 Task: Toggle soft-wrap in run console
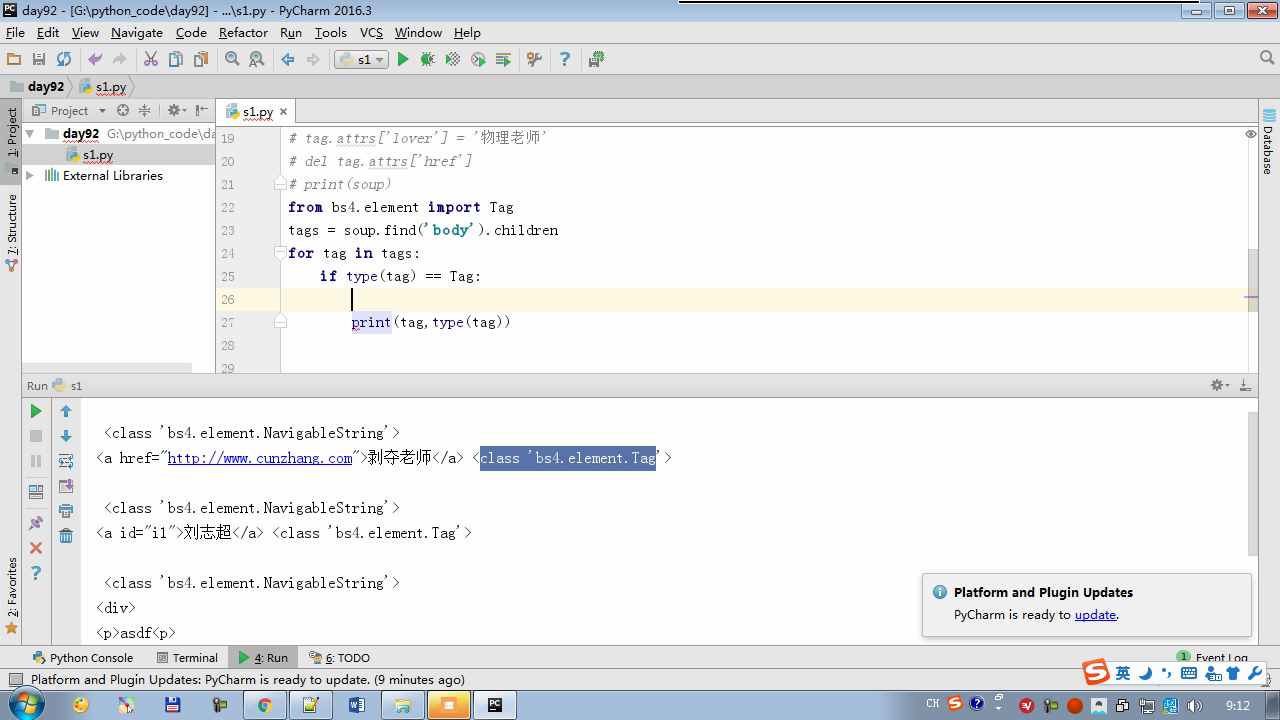click(66, 461)
